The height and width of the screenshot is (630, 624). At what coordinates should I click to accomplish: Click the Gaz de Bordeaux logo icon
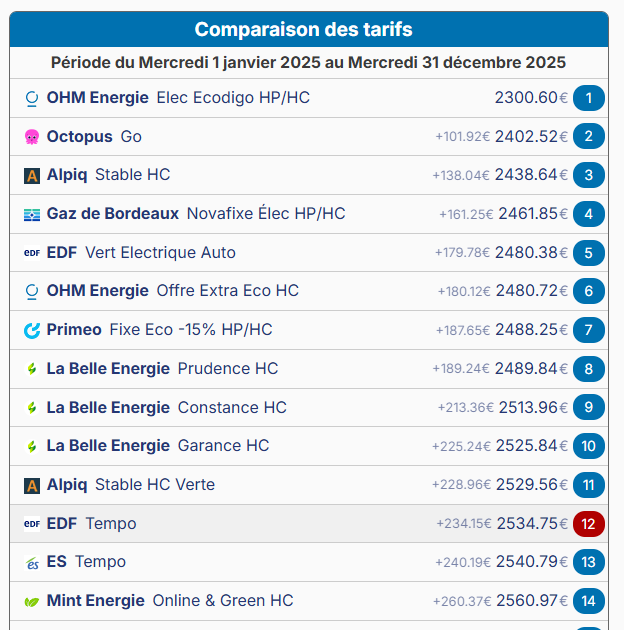click(x=31, y=214)
